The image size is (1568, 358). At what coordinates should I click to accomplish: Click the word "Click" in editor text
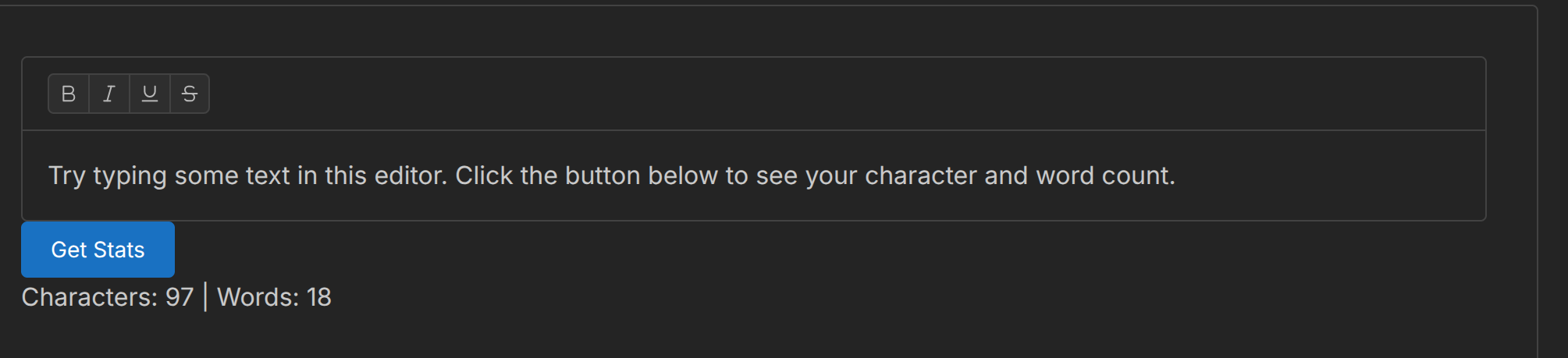point(484,175)
